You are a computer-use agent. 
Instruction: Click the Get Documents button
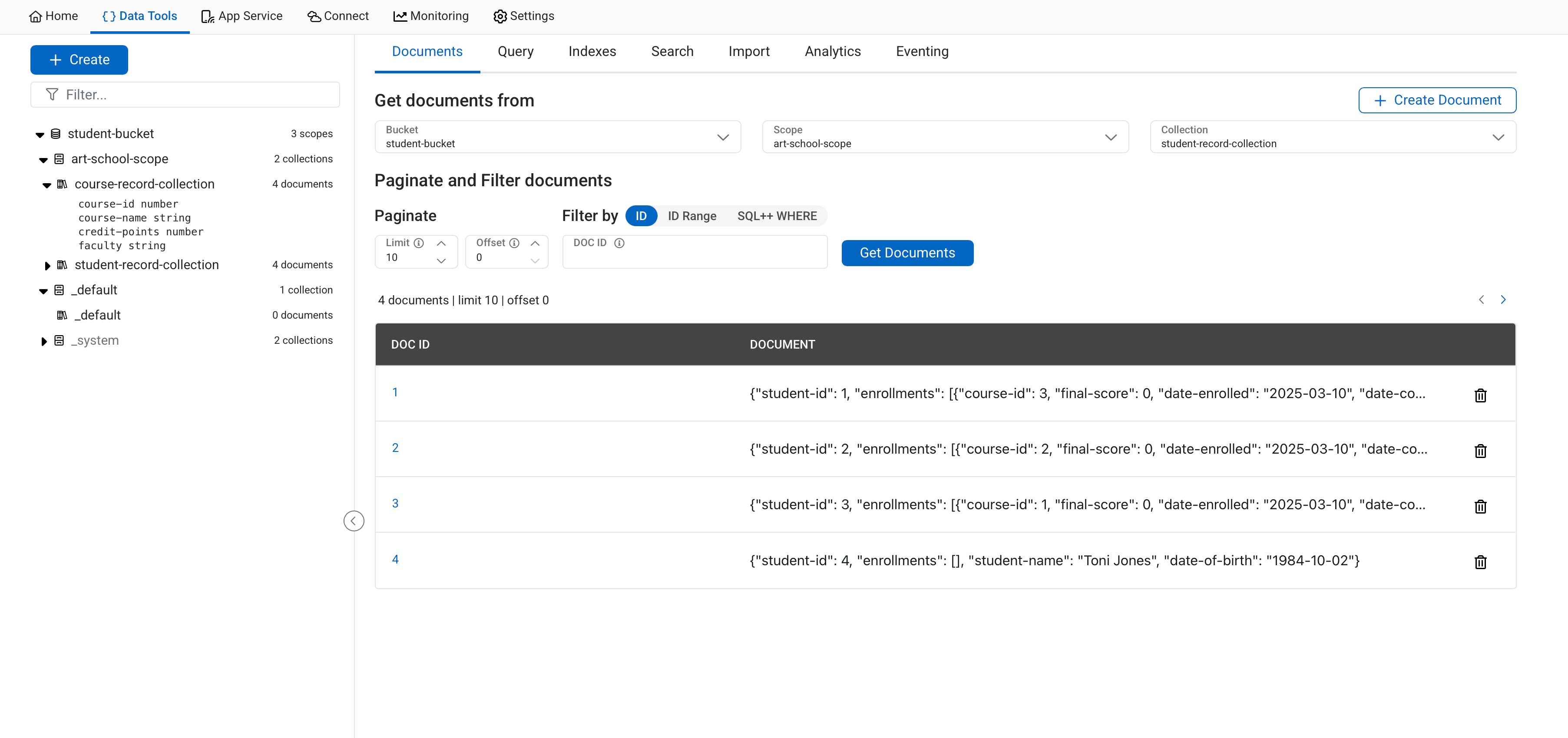click(x=907, y=253)
